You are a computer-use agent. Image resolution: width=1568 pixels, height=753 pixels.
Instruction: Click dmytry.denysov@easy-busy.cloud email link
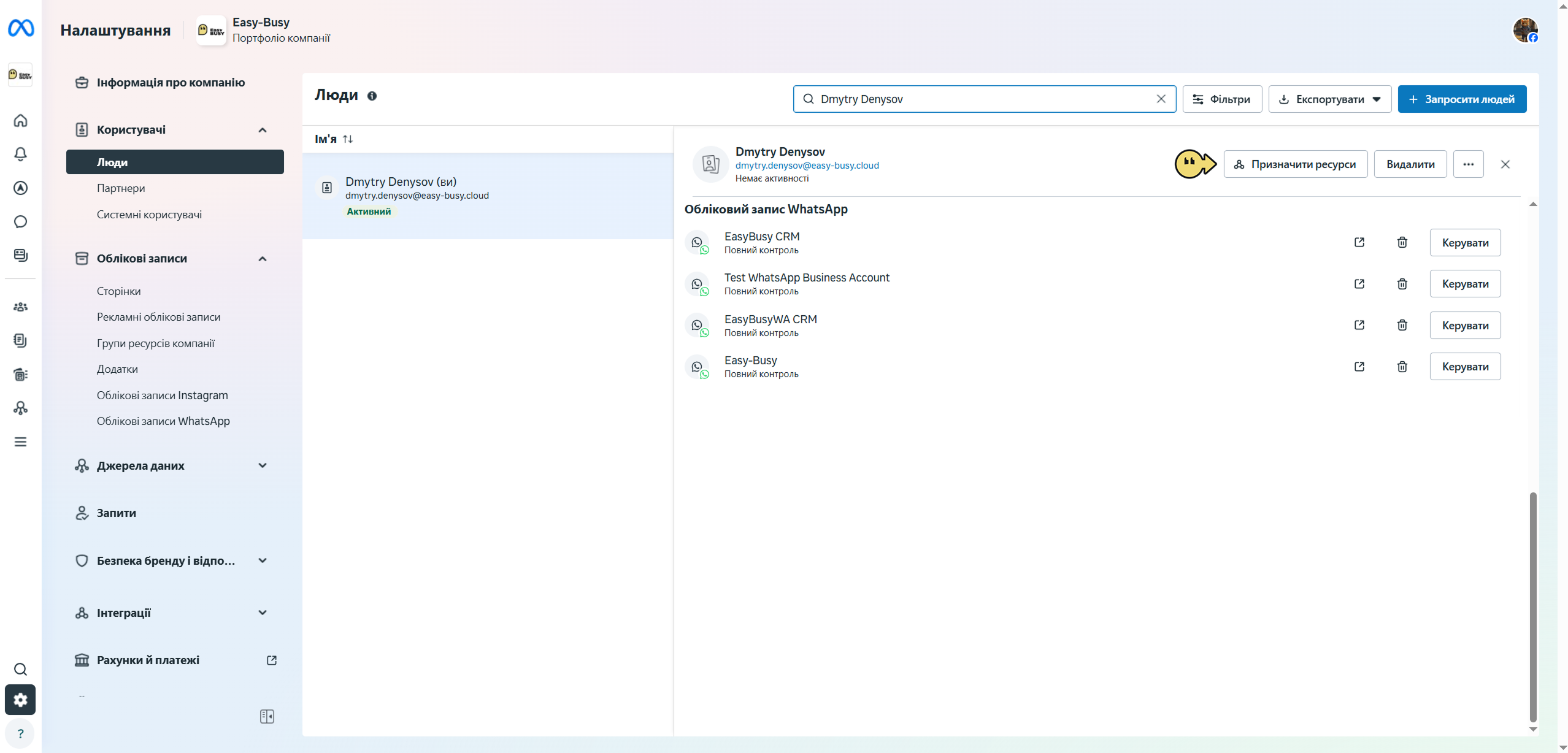[807, 166]
